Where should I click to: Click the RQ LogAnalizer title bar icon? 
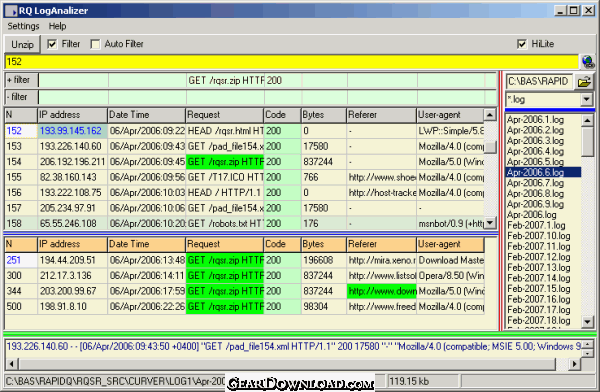pyautogui.click(x=11, y=11)
